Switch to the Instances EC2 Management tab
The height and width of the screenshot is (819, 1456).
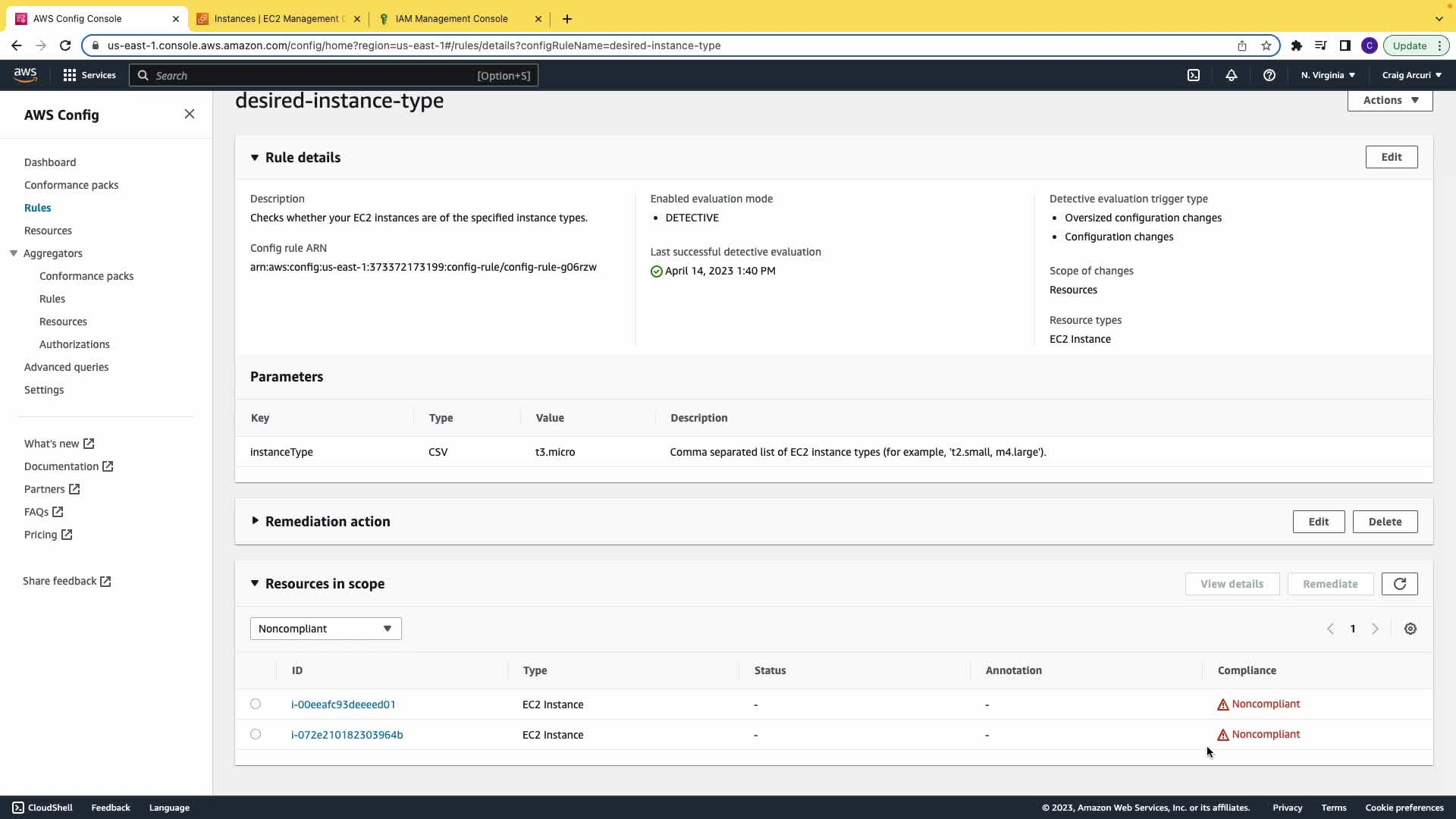pos(278,19)
